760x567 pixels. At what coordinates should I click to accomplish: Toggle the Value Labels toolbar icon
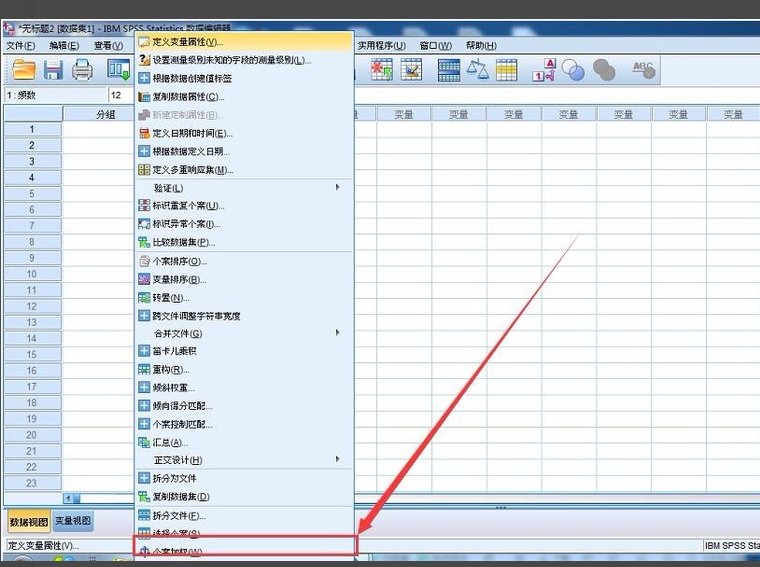[x=544, y=70]
